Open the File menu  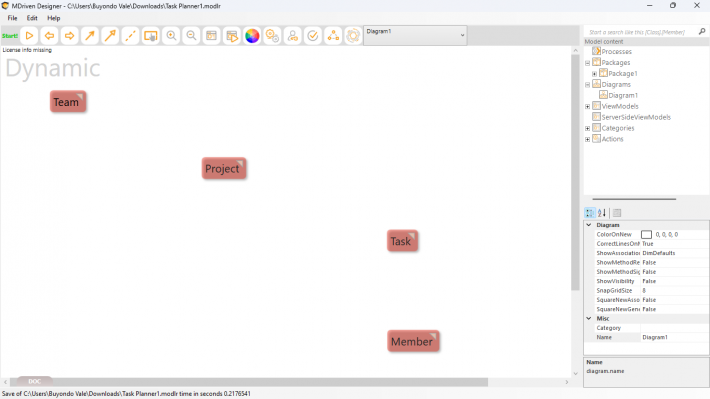pyautogui.click(x=12, y=18)
